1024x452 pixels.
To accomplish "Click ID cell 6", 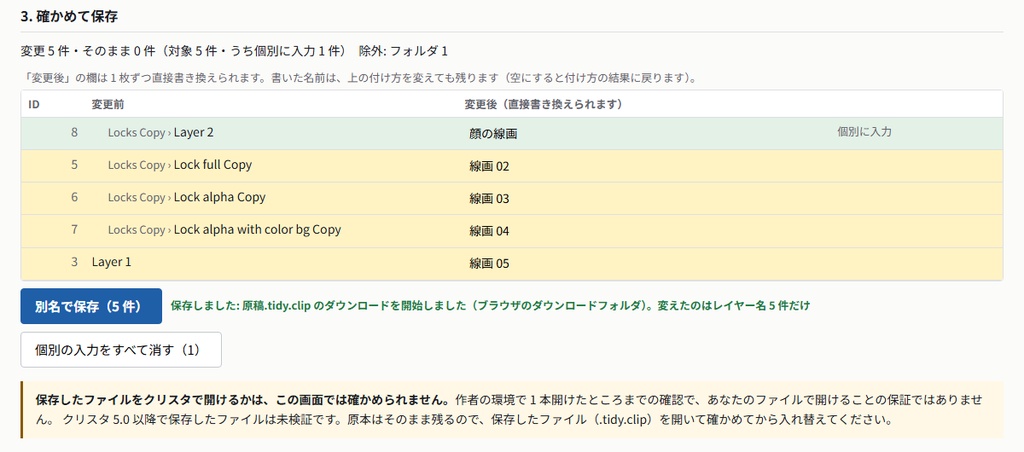I will tap(74, 197).
